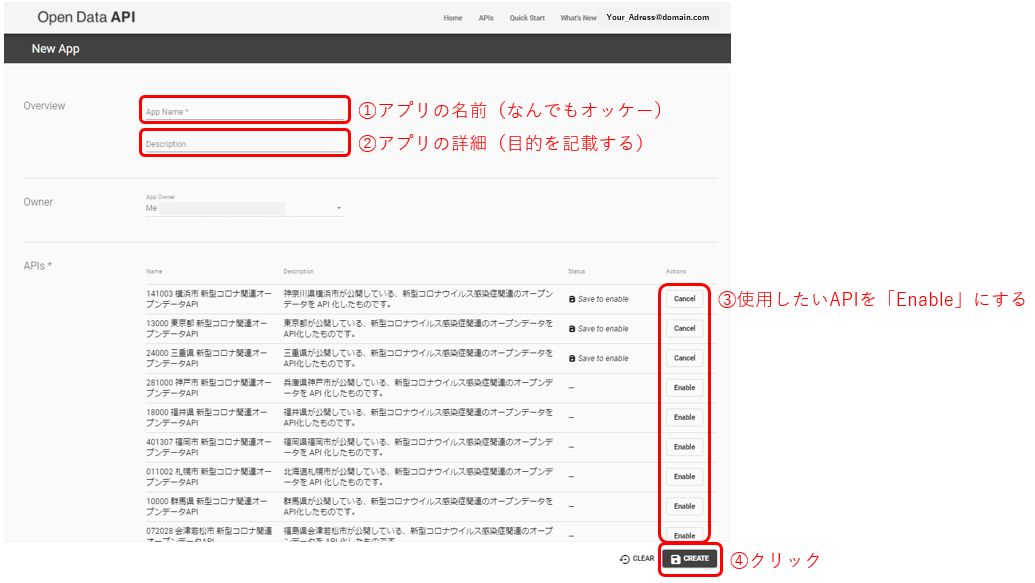Cancel enabling the 横浜市 API
The height and width of the screenshot is (583, 1035).
(x=684, y=298)
